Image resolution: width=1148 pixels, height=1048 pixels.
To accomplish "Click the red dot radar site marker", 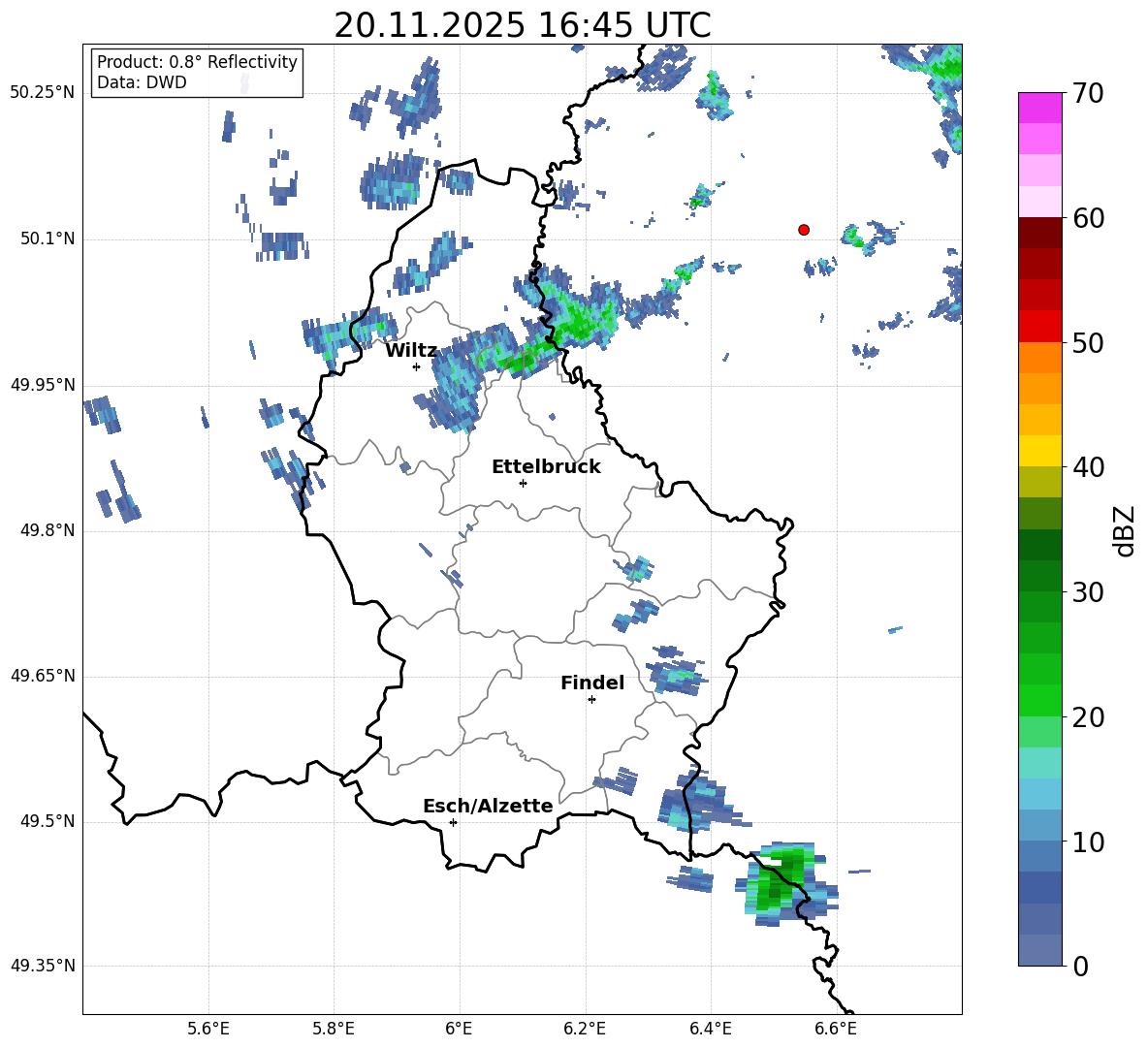I will [x=803, y=230].
